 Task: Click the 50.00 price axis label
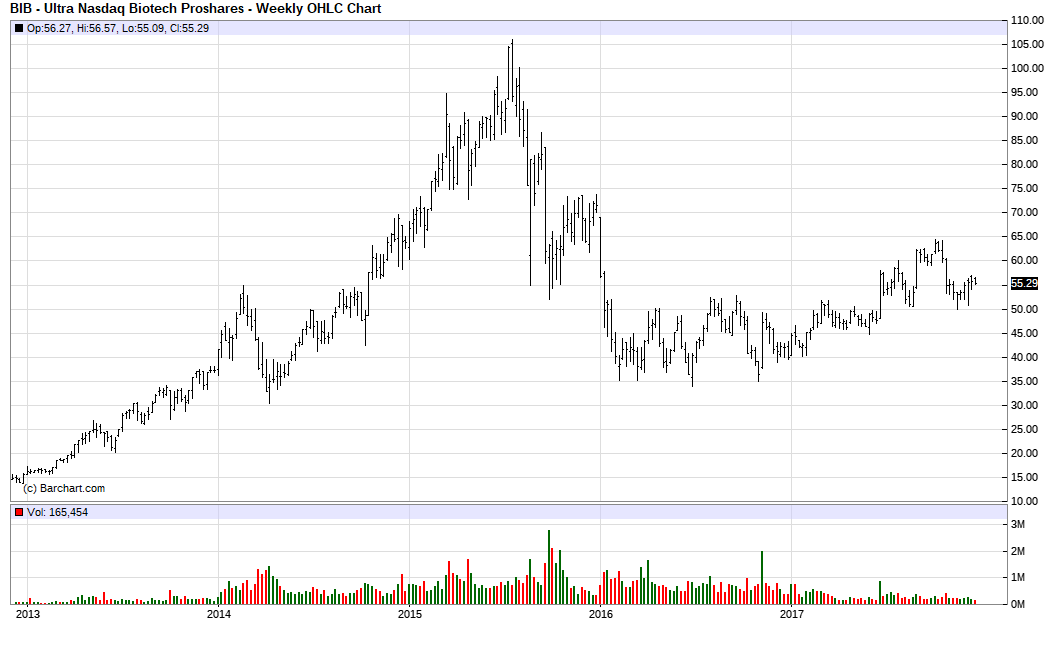(1024, 309)
